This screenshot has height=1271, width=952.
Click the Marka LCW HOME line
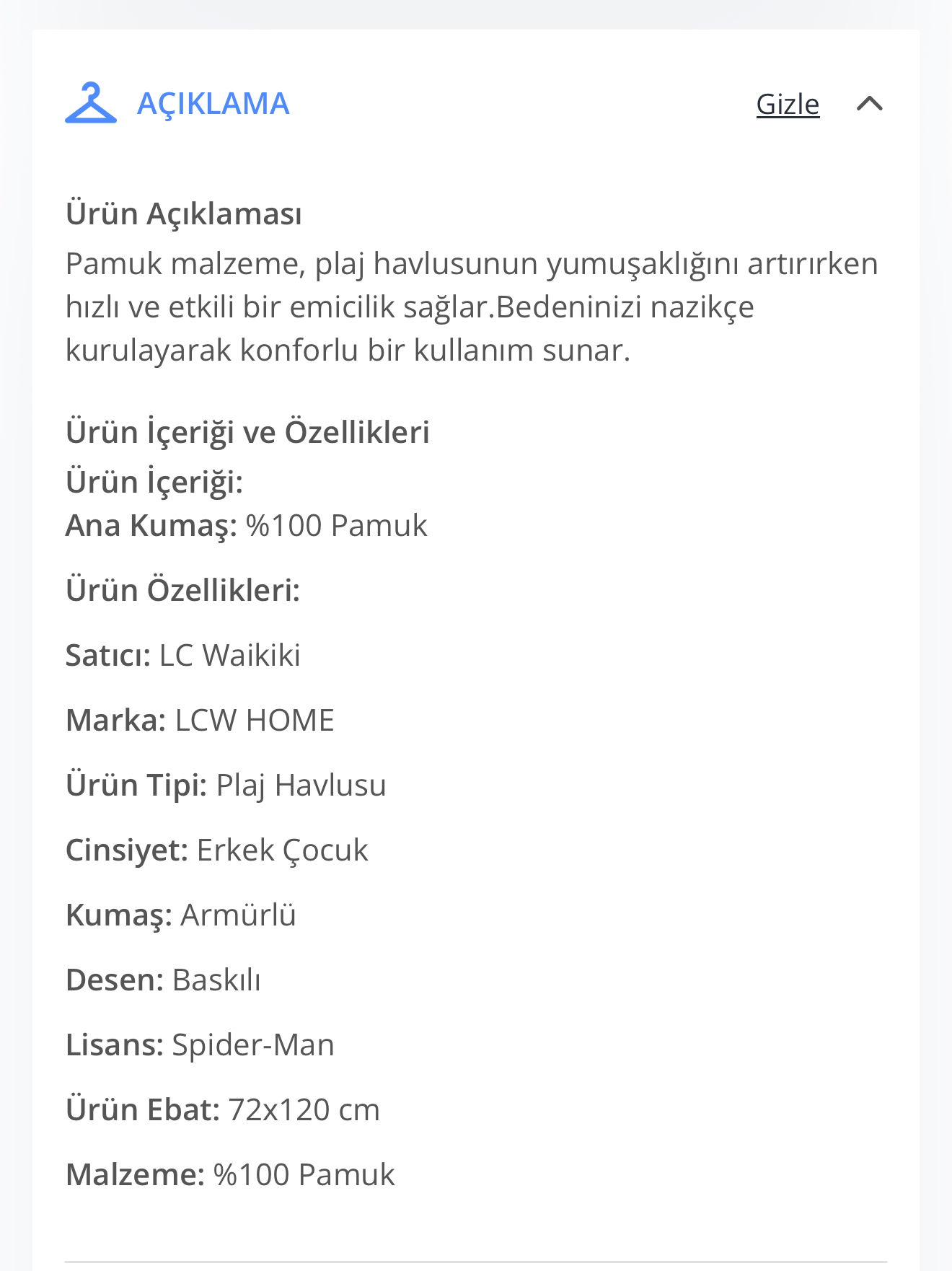[x=200, y=721]
